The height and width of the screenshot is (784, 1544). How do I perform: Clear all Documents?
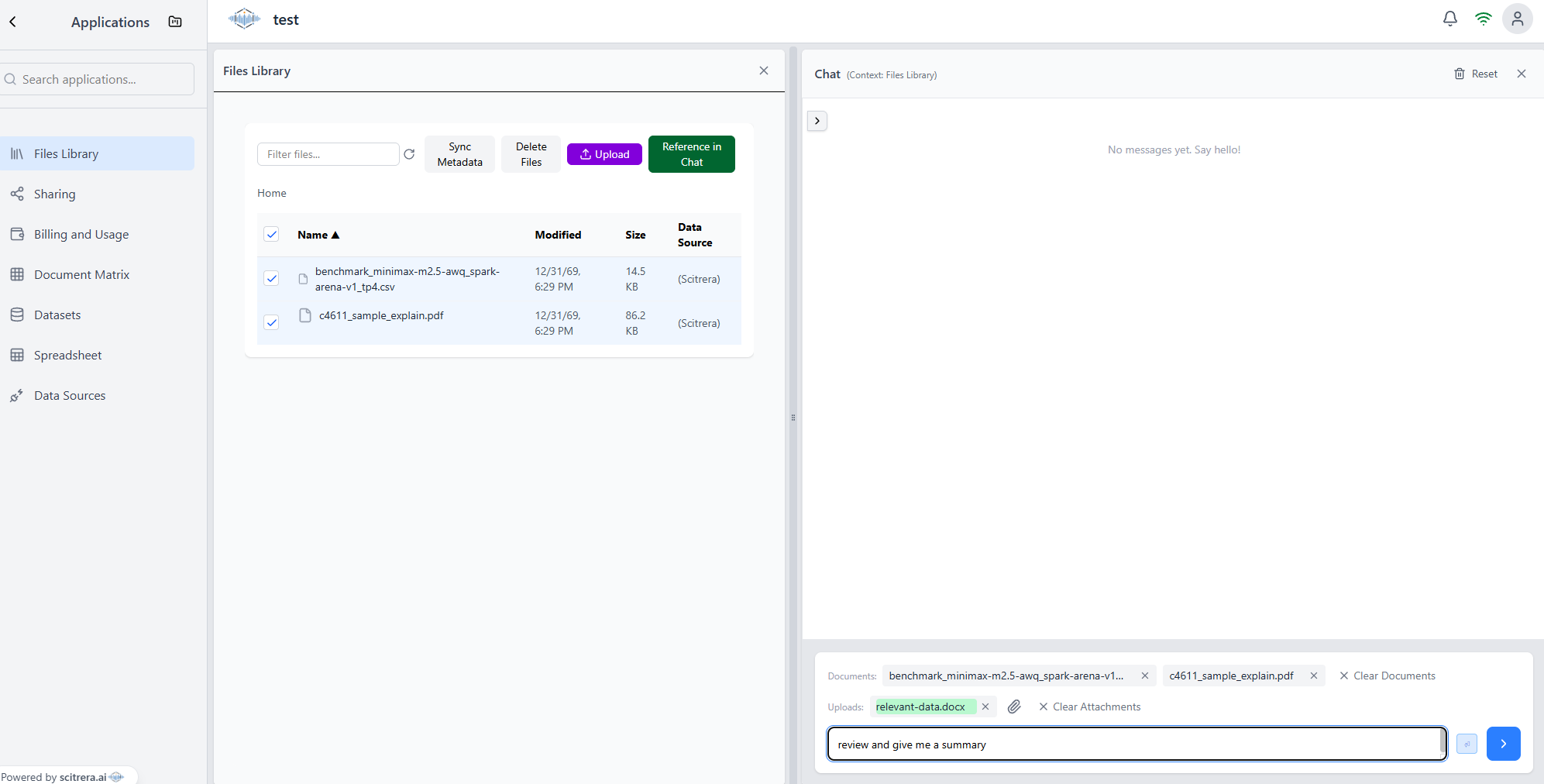click(x=1388, y=676)
